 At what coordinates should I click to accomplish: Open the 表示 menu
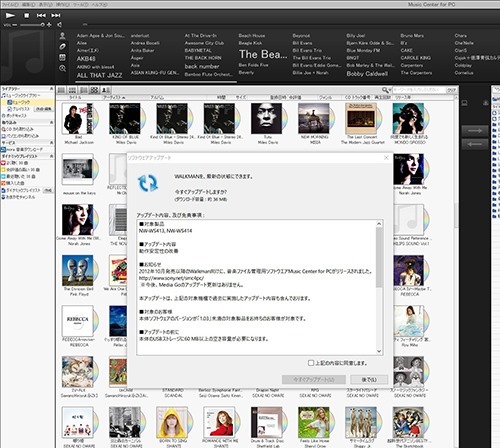[46, 5]
